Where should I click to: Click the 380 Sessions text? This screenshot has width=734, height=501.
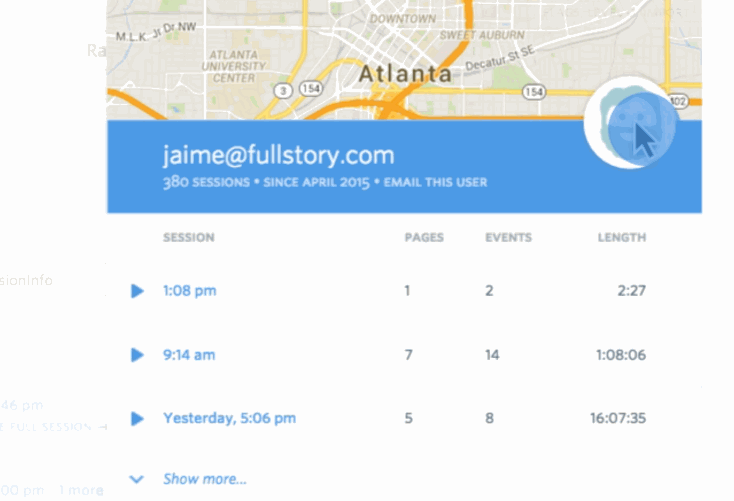pyautogui.click(x=206, y=182)
